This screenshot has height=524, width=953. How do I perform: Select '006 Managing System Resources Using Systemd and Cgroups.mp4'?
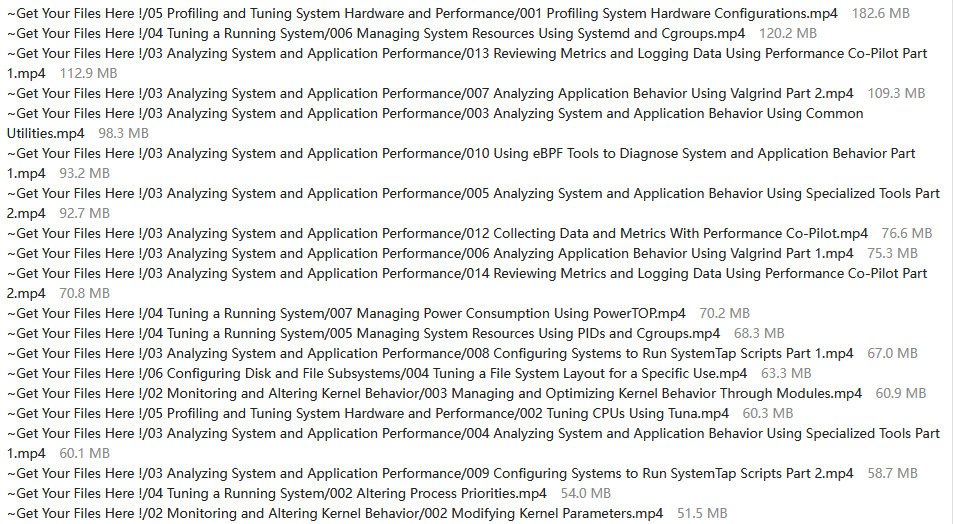pos(376,33)
